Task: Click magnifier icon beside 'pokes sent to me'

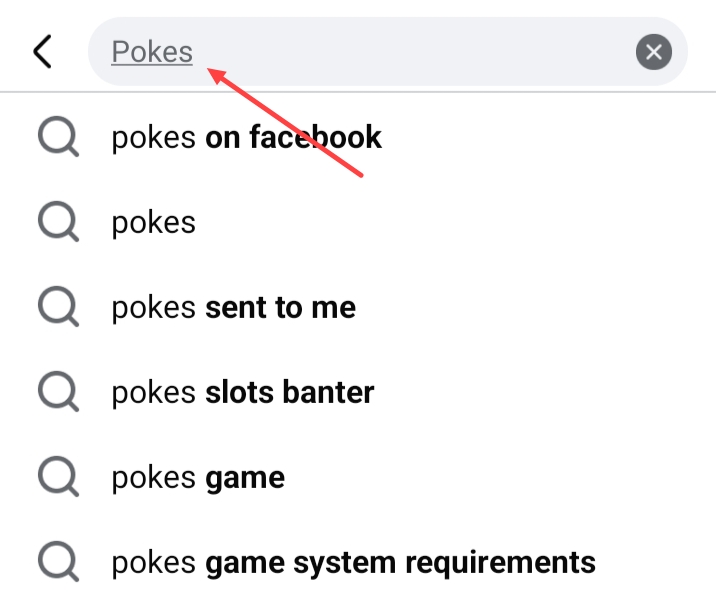Action: pyautogui.click(x=58, y=307)
